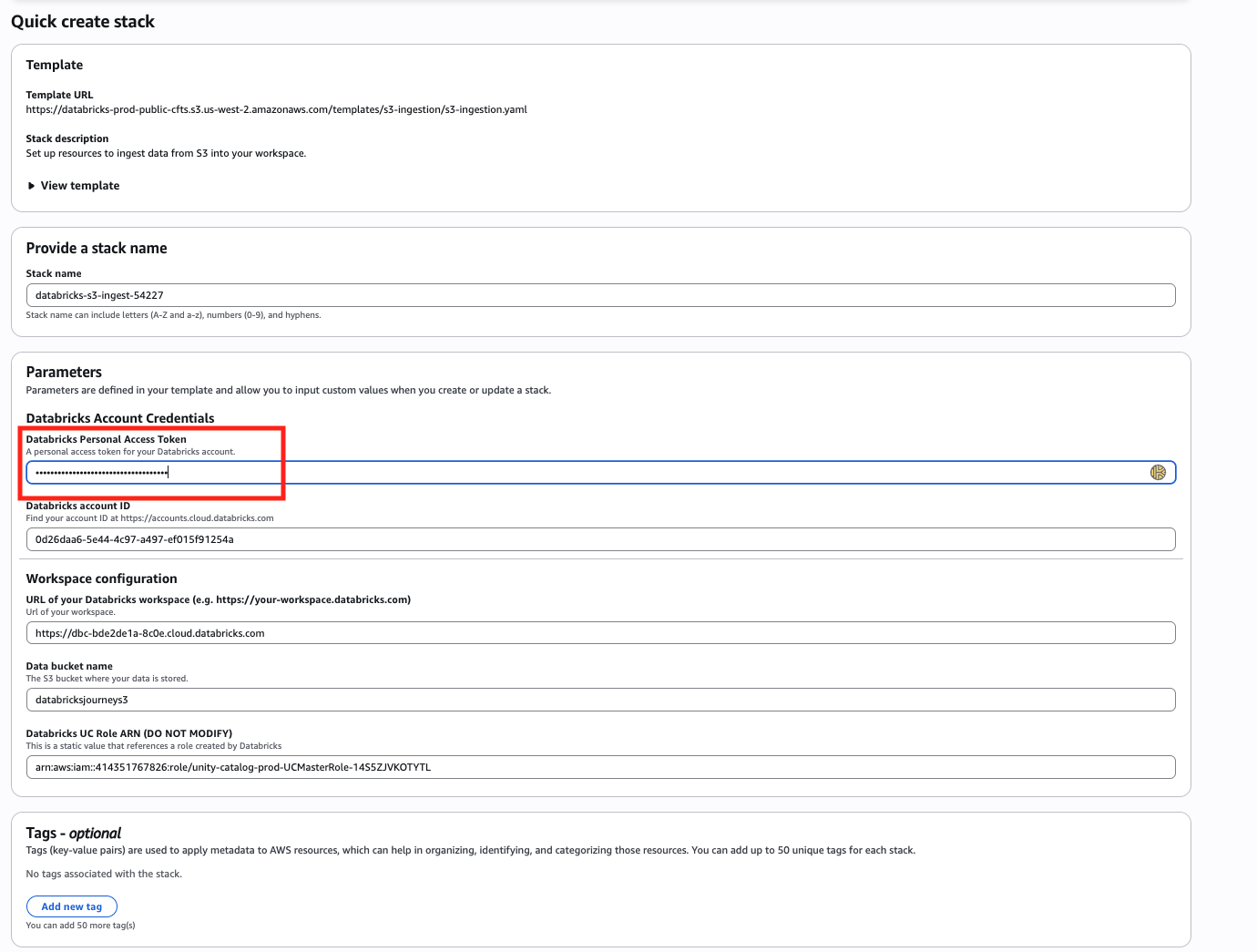The height and width of the screenshot is (952, 1257).
Task: Focus the Data bucket name field
Action: tap(600, 700)
